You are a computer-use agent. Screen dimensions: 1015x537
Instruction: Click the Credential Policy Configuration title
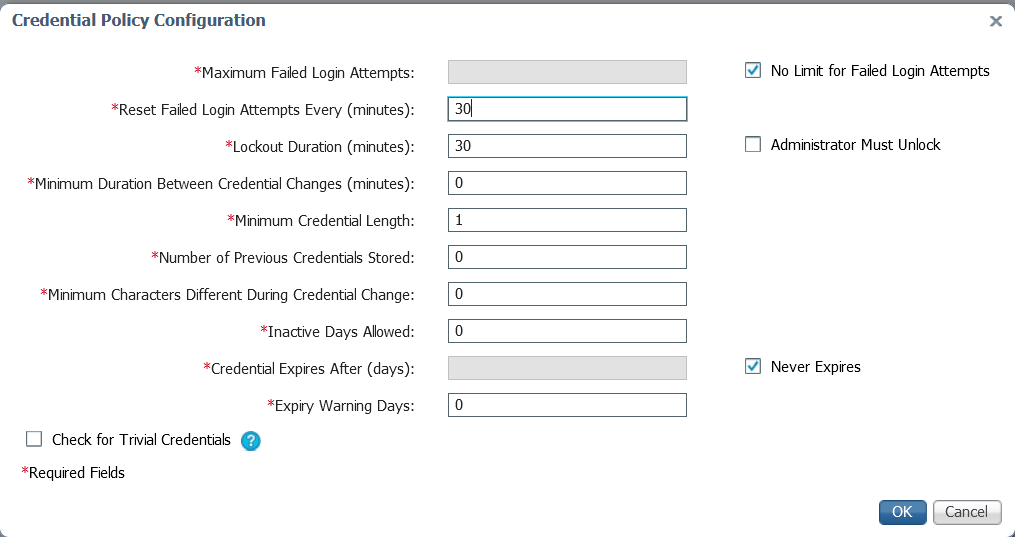click(139, 20)
